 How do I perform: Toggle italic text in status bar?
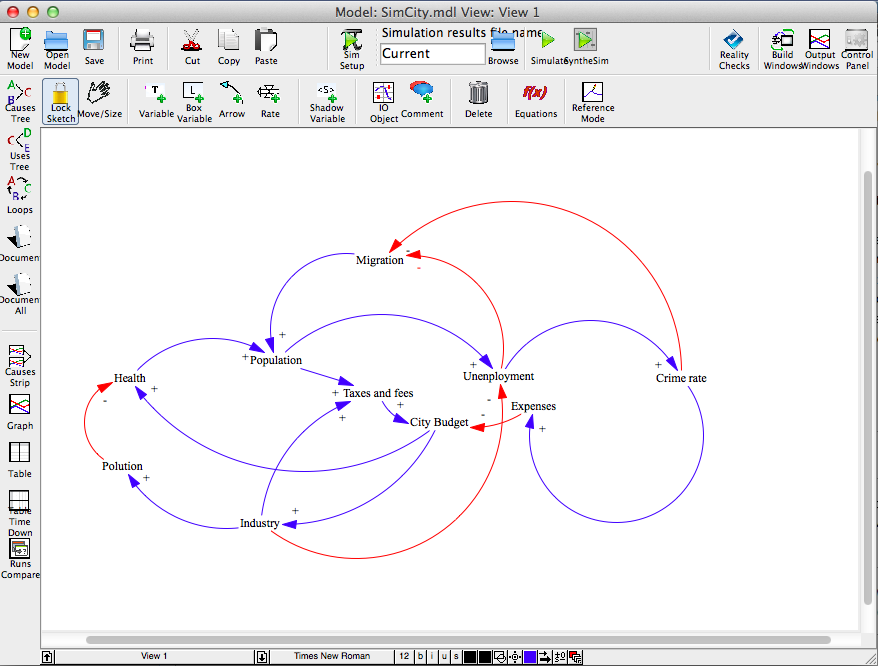pos(433,656)
